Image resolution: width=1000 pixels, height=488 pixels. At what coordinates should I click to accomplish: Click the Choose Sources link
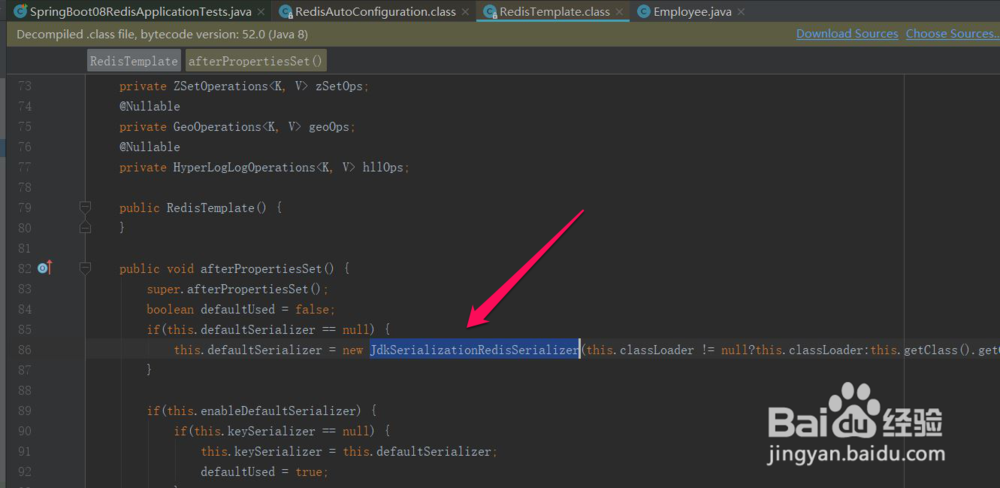click(952, 34)
